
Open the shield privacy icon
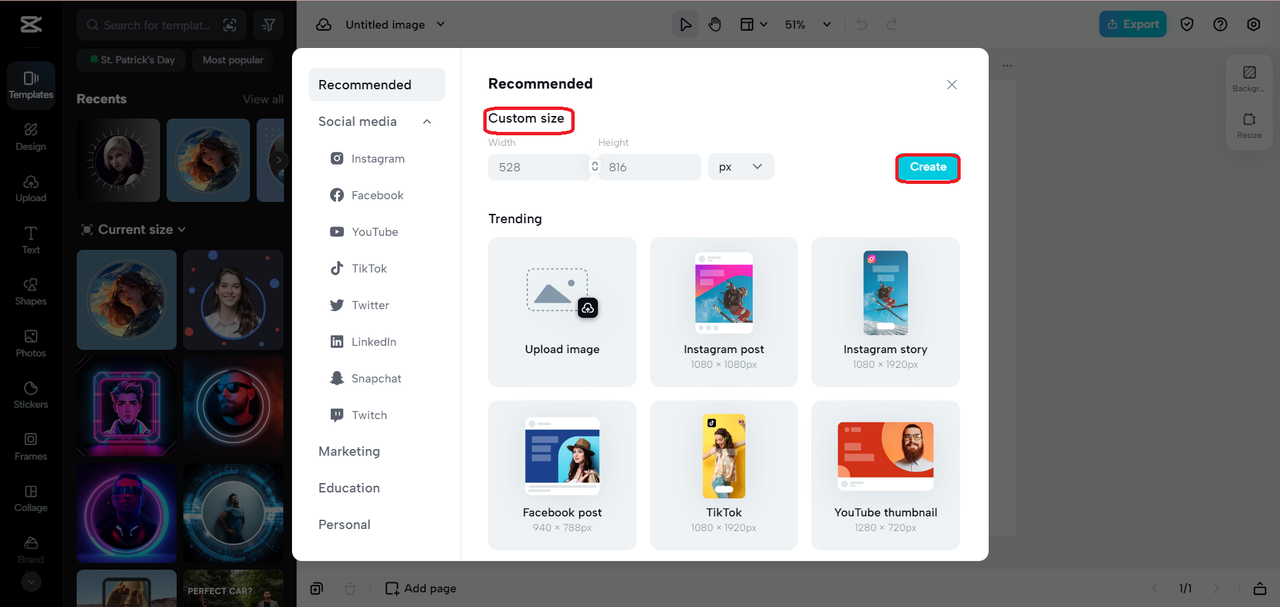click(x=1187, y=24)
